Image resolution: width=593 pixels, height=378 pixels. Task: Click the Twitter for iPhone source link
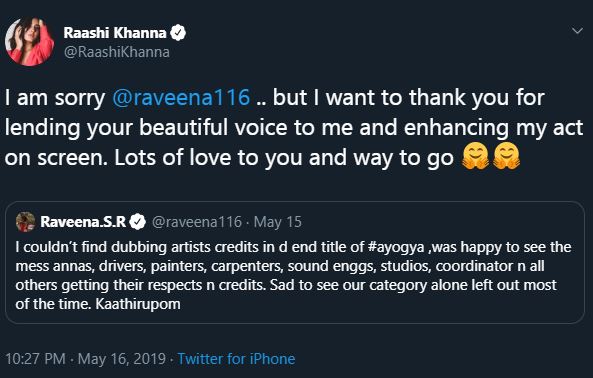(236, 359)
